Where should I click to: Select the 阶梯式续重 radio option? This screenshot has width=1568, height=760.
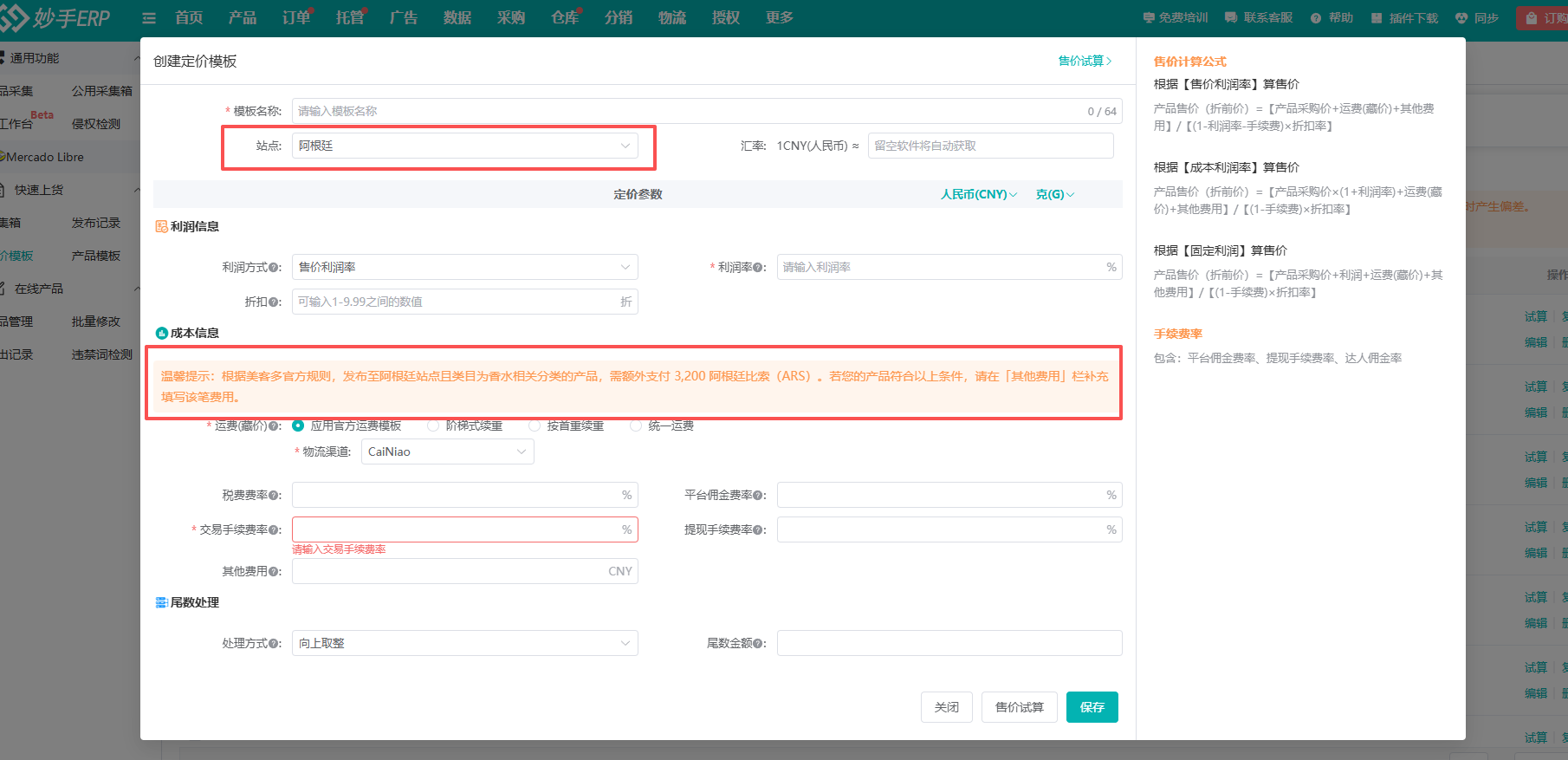click(x=434, y=425)
